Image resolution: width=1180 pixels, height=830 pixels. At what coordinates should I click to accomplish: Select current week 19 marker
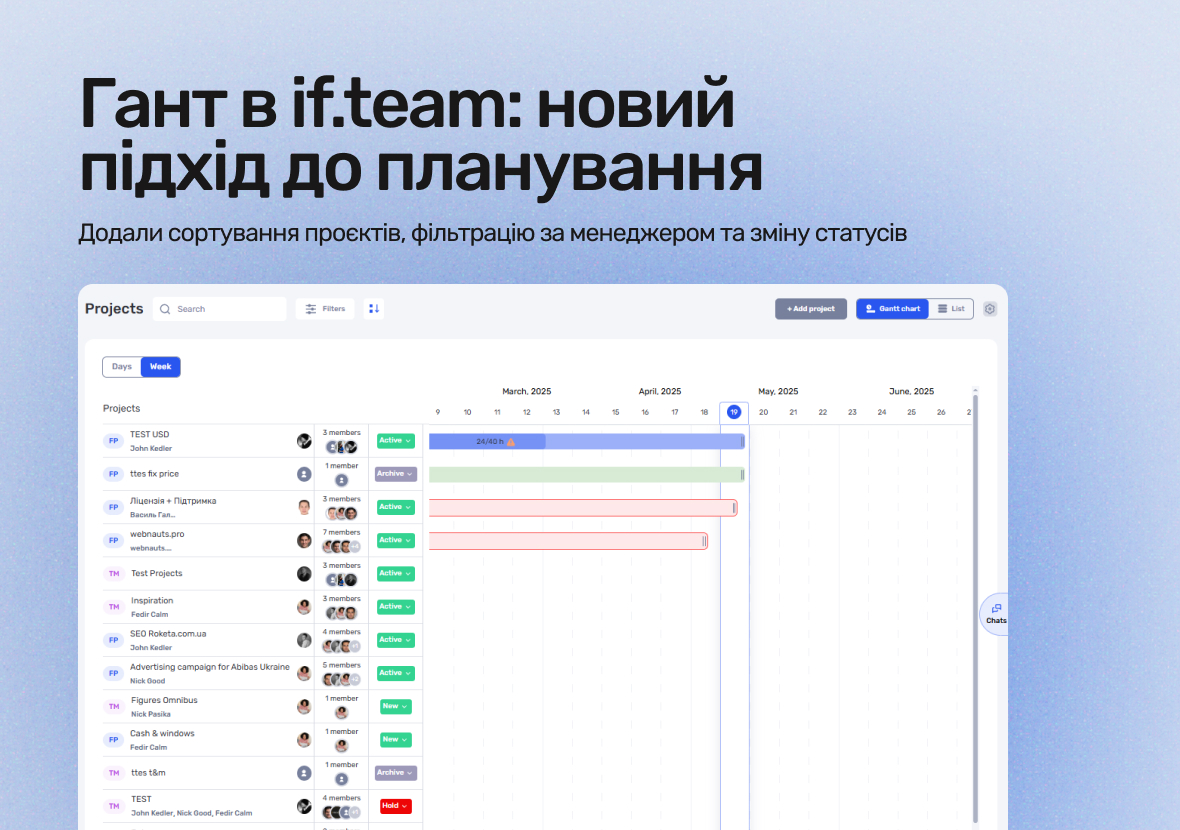click(734, 412)
